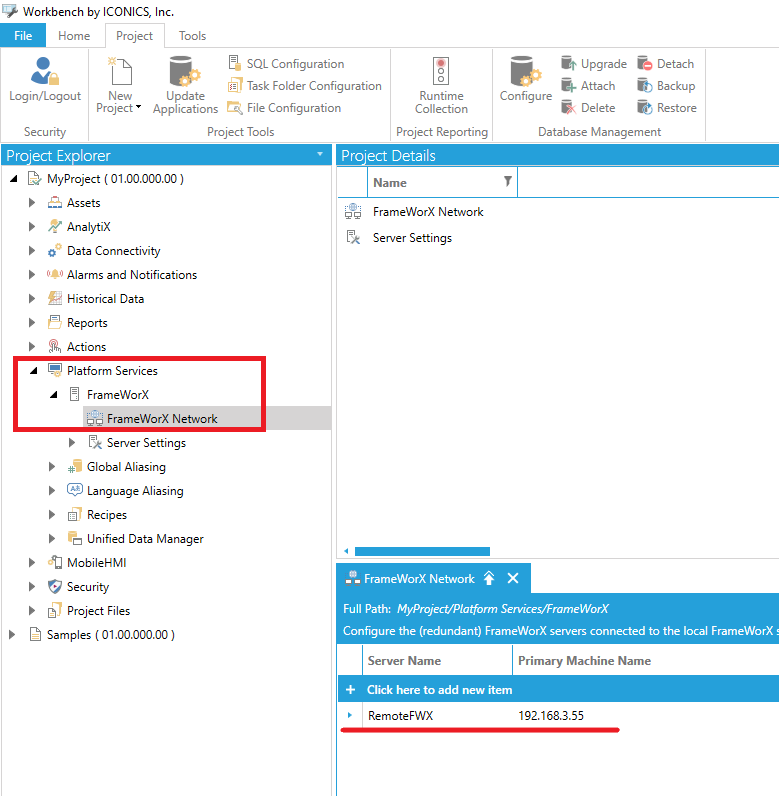Screen dimensions: 779x796
Task: Click the Login/Logout security icon
Action: point(45,71)
